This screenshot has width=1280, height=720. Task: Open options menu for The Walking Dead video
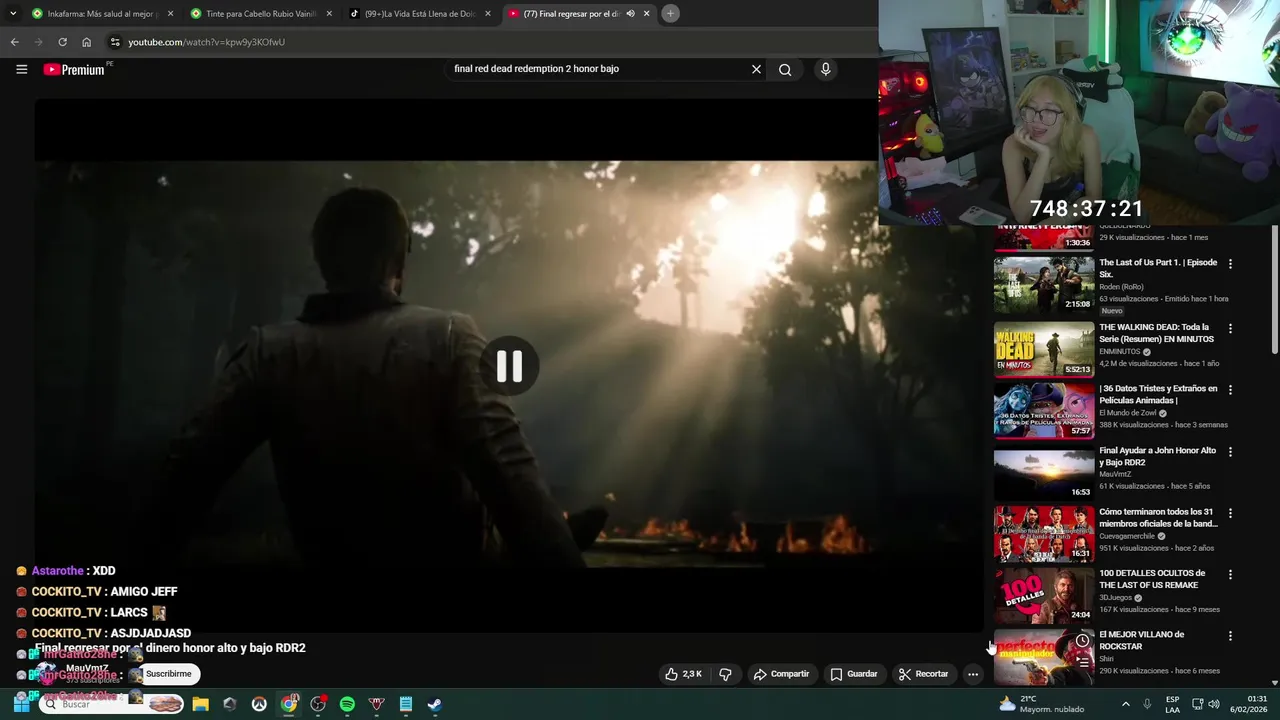click(1230, 328)
